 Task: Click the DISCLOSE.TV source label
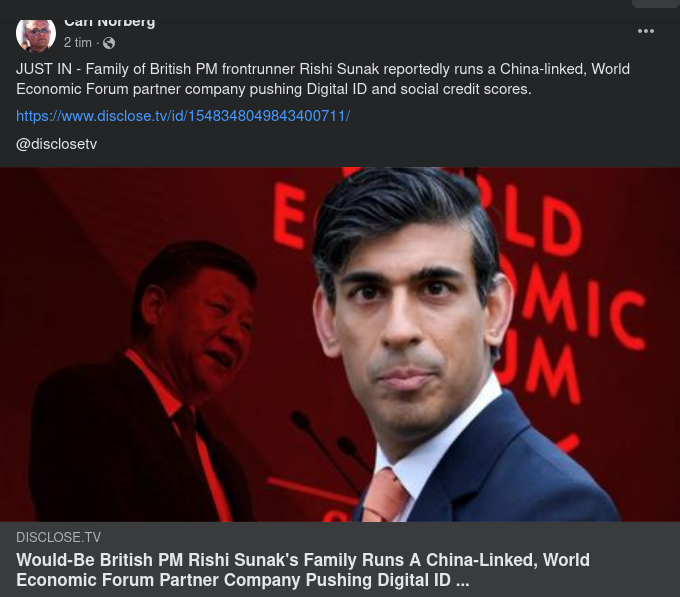pos(59,537)
